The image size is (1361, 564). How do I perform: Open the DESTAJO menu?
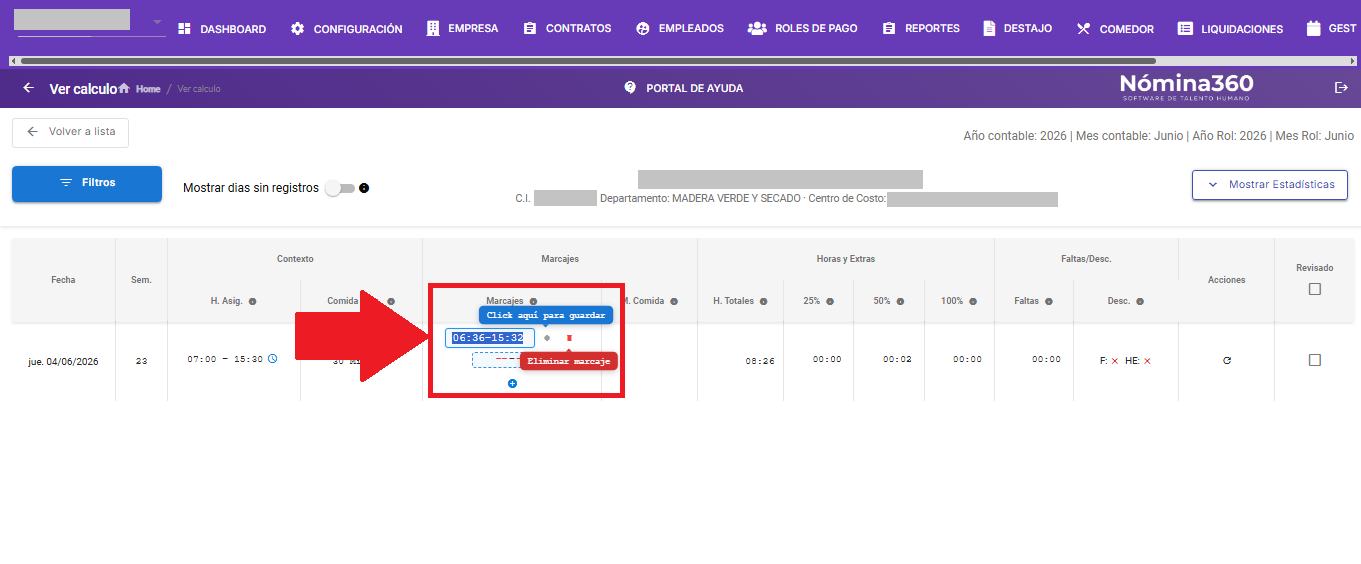1018,29
